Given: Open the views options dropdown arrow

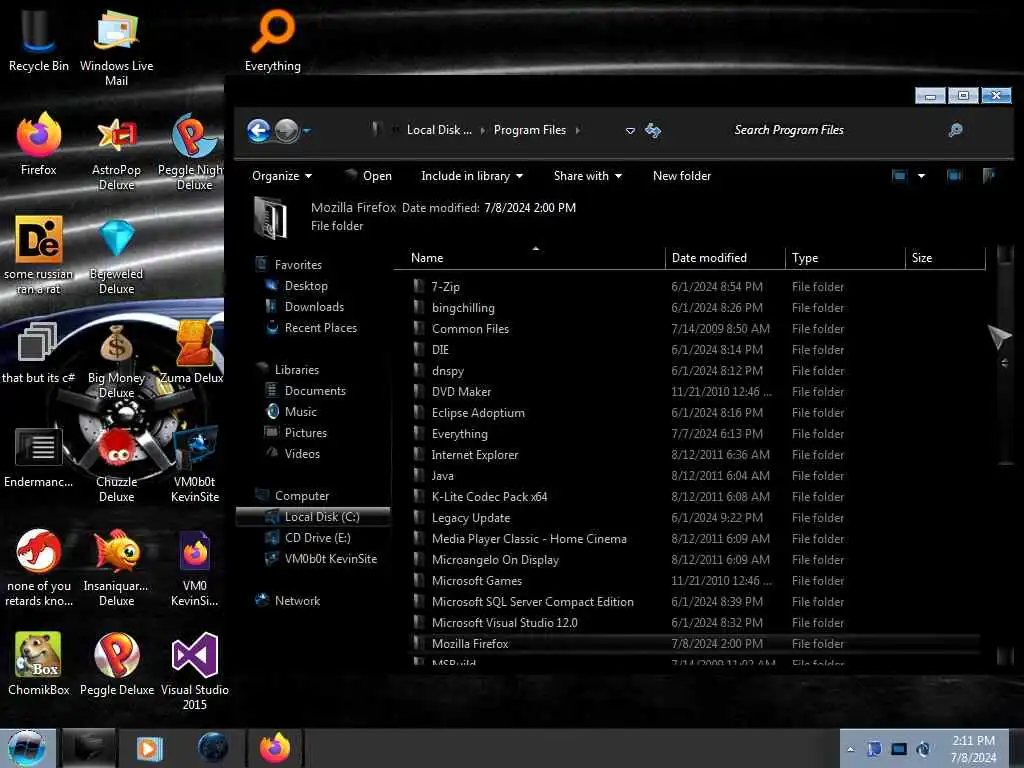Looking at the screenshot, I should (x=921, y=175).
